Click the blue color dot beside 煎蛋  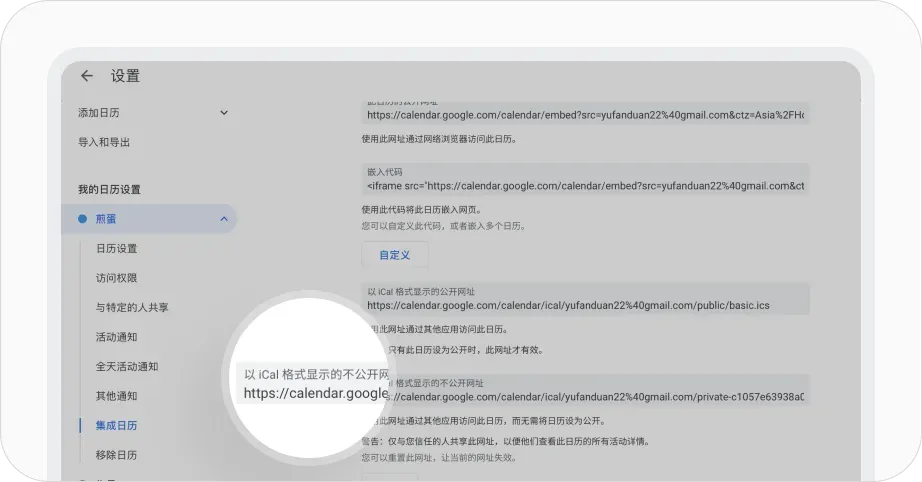tap(82, 219)
